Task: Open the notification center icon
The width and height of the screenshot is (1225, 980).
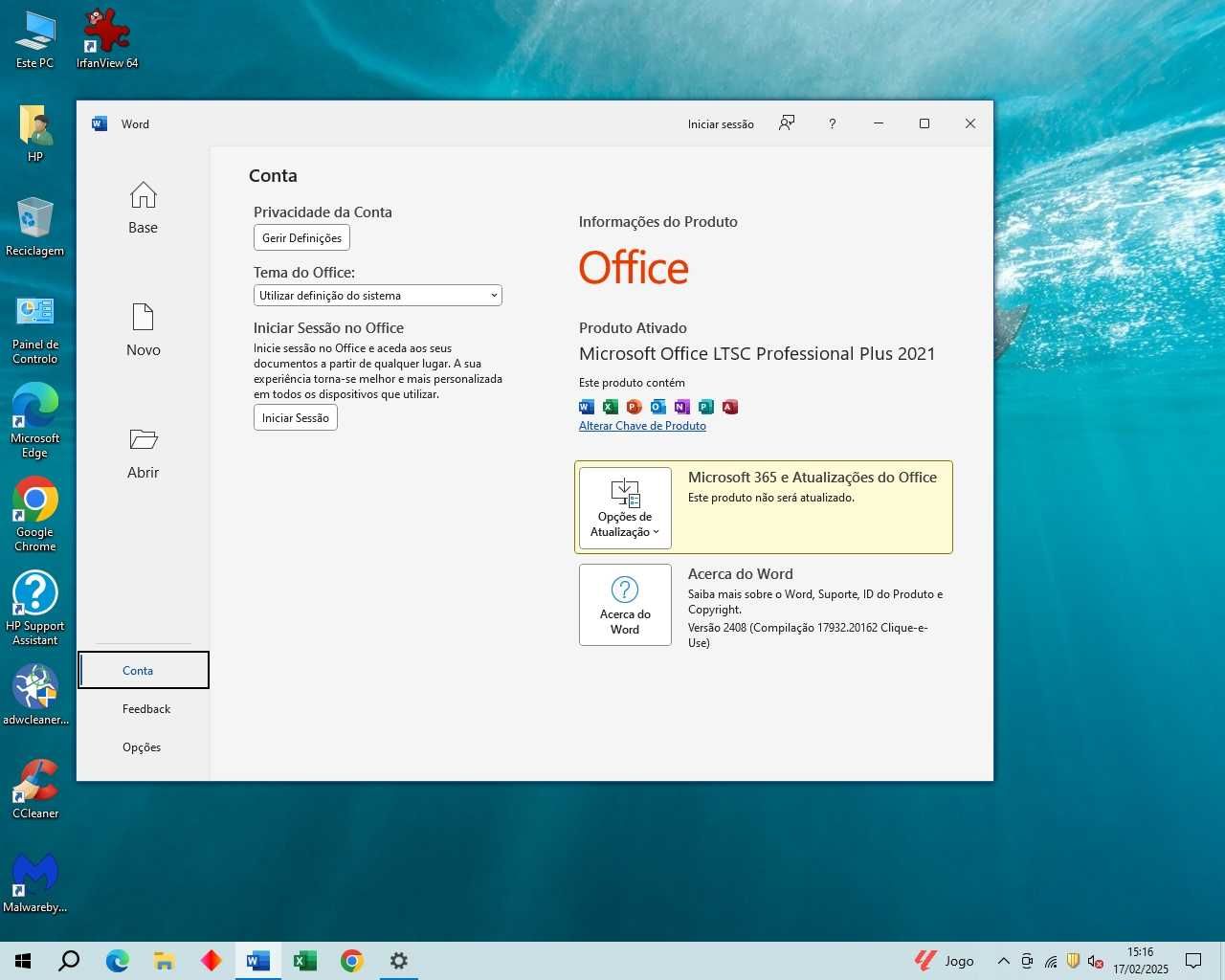Action: click(x=1193, y=961)
